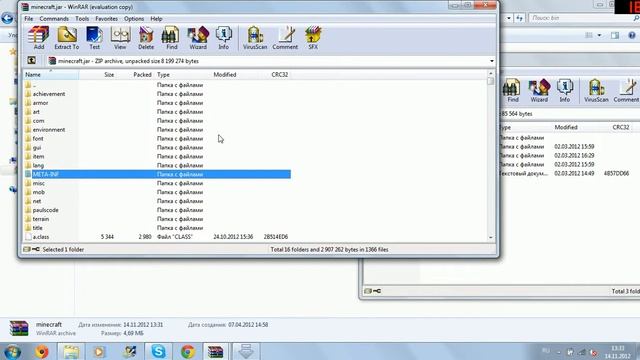This screenshot has width=640, height=360.
Task: Click Wizard icon in background WinRAR window
Action: [x=539, y=90]
